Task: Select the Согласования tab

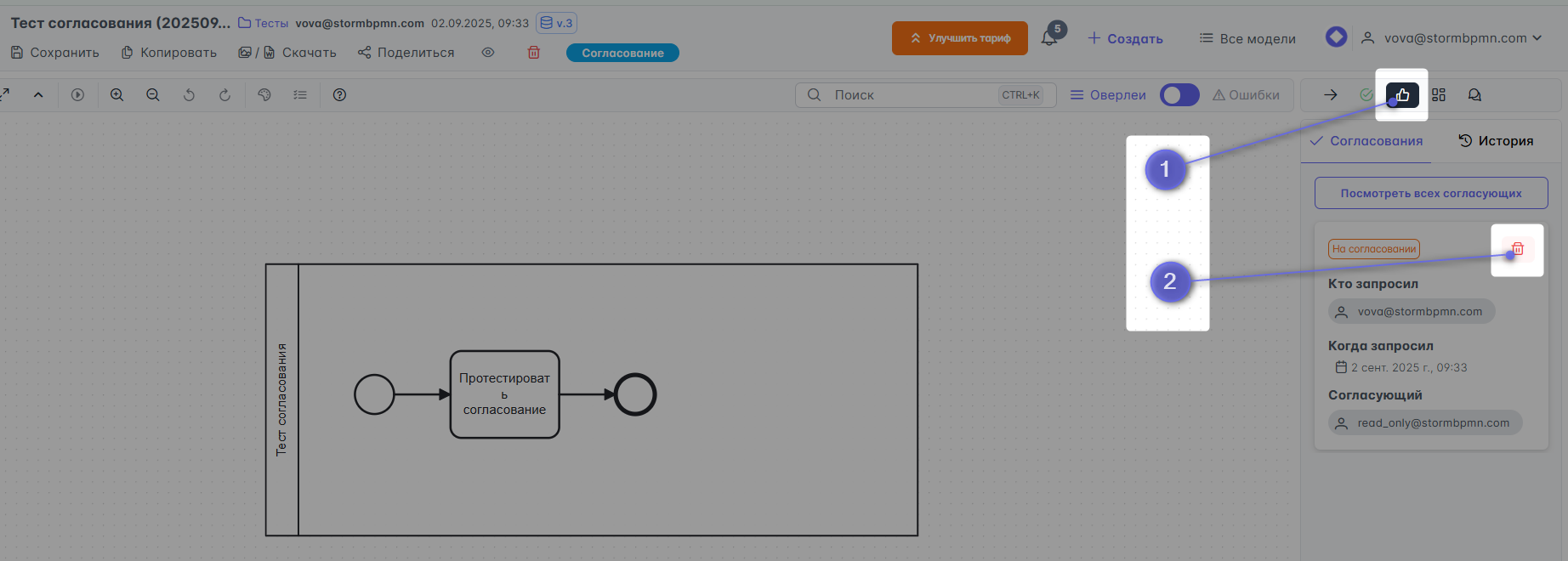Action: point(1366,141)
